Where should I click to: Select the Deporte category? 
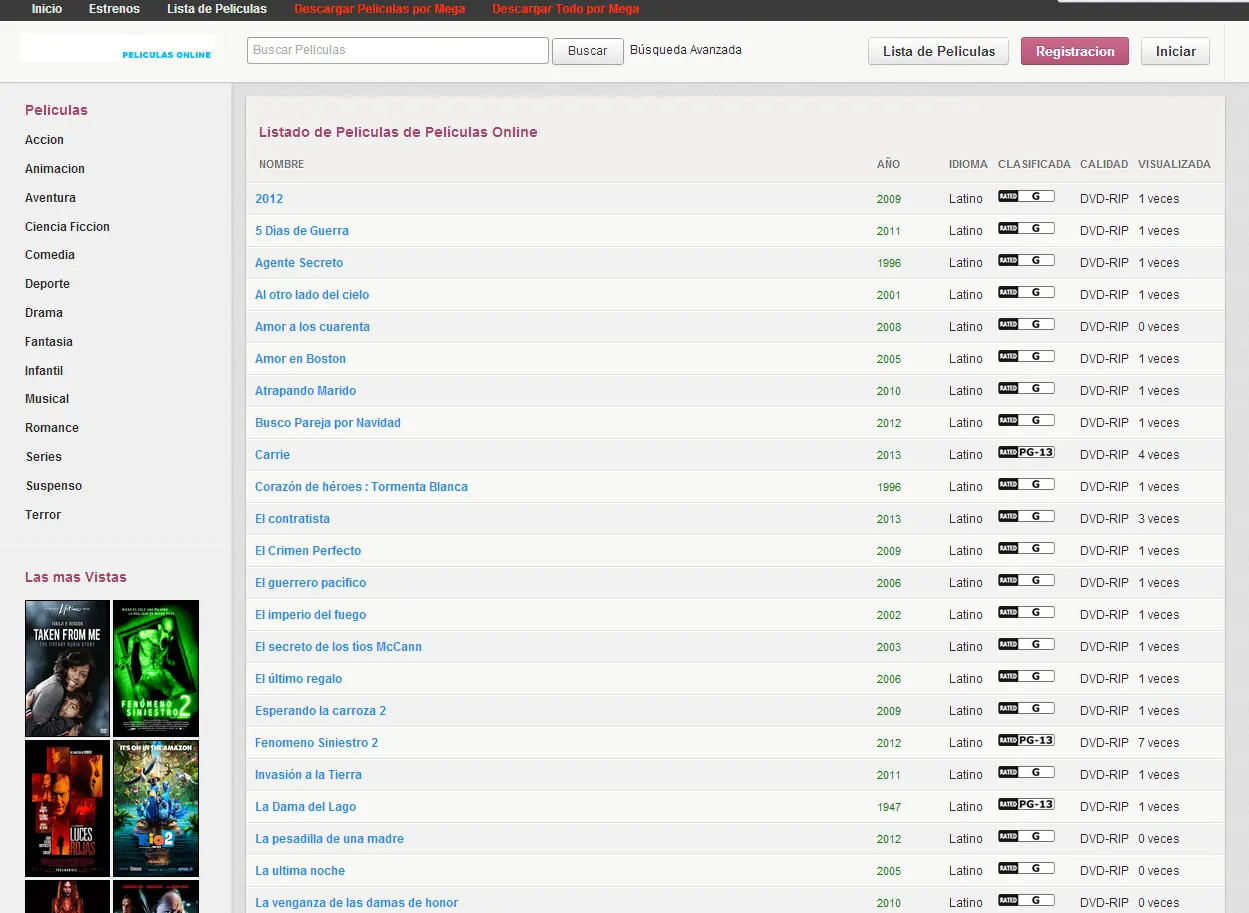click(48, 284)
